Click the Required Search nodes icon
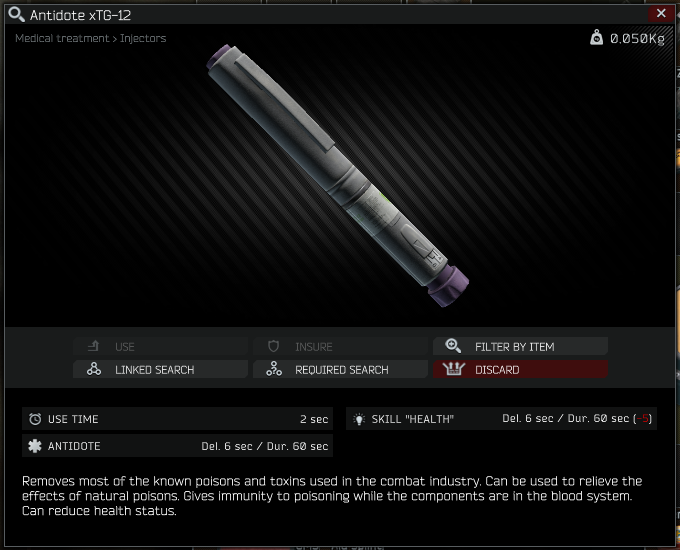 point(274,369)
